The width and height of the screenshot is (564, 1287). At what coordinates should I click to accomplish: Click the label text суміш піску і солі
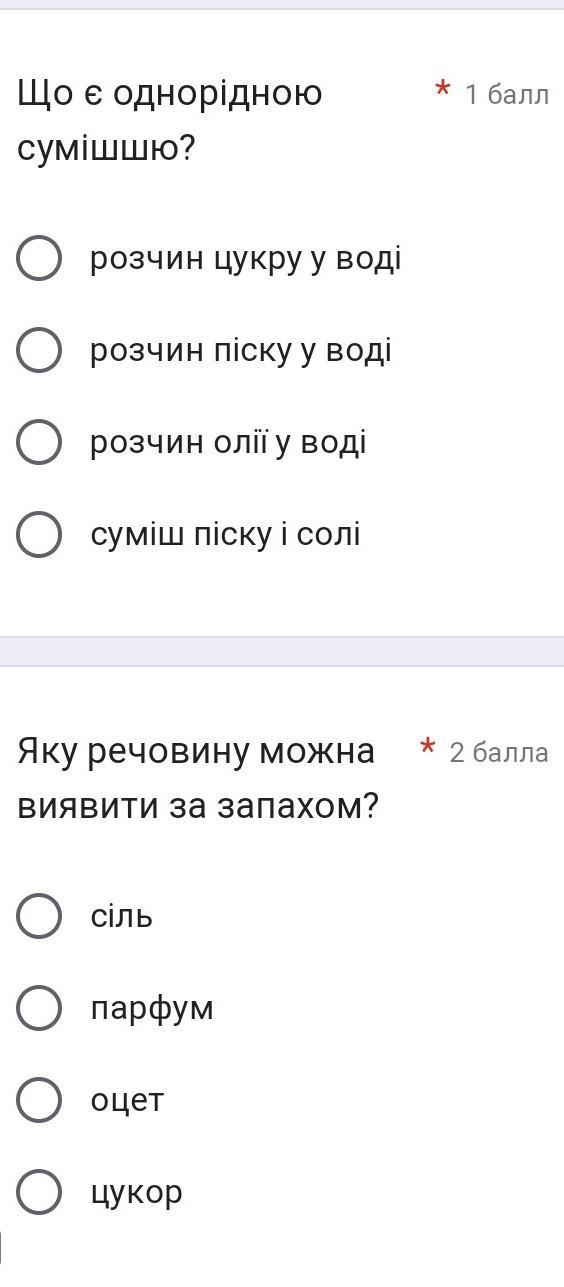pos(225,535)
